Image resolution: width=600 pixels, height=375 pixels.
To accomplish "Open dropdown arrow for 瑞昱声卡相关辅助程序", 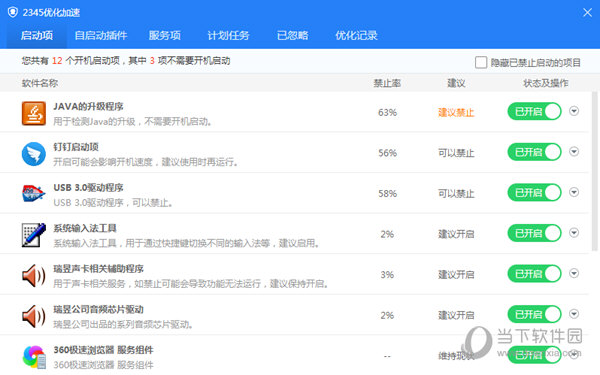I will [x=574, y=273].
